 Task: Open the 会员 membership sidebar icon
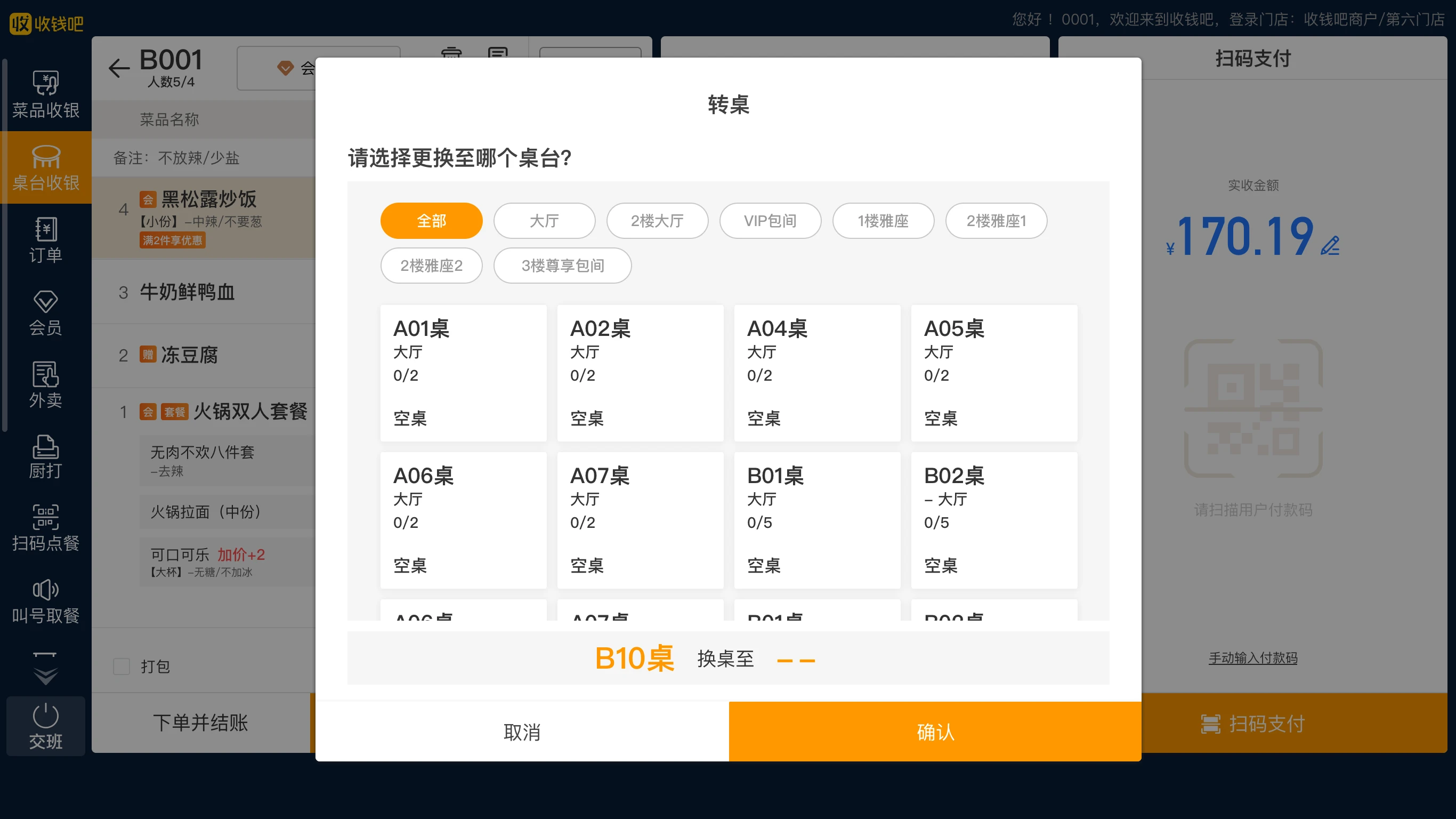45,313
